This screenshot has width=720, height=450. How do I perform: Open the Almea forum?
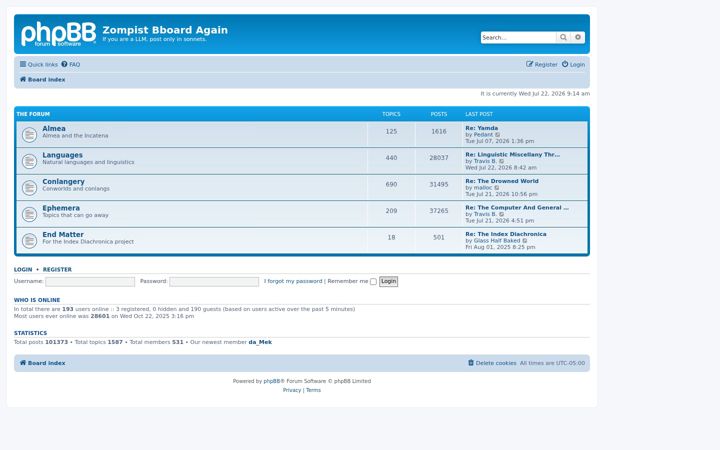click(x=54, y=129)
